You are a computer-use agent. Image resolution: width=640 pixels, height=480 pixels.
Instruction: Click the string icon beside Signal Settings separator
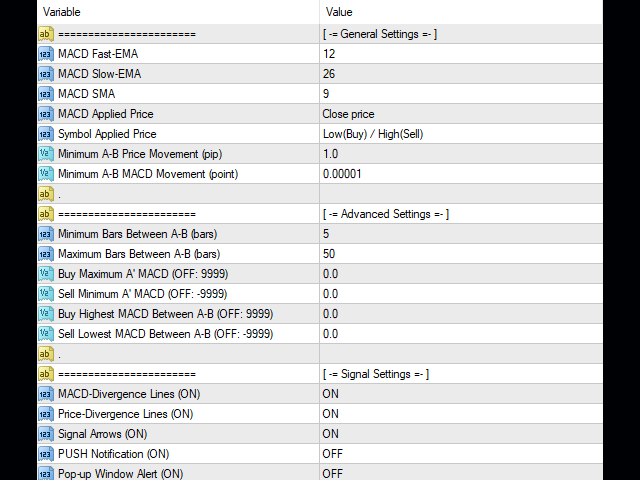[x=46, y=374]
